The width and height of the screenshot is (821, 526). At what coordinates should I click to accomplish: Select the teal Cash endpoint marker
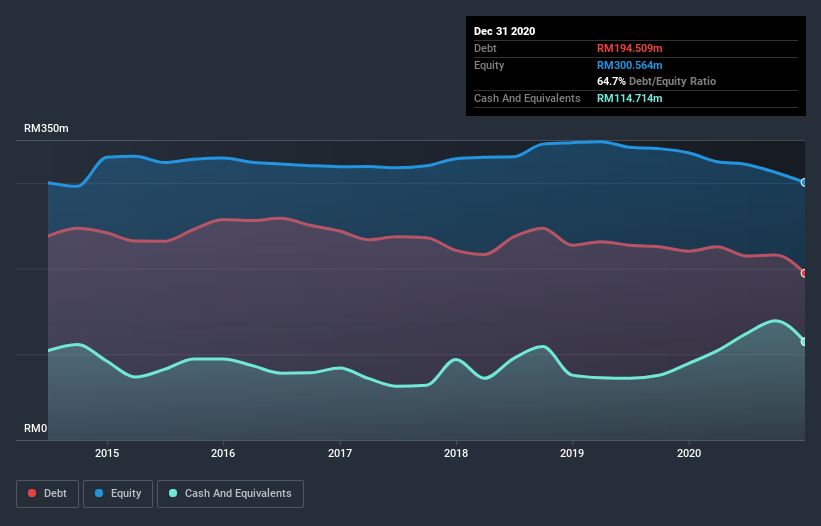click(804, 341)
